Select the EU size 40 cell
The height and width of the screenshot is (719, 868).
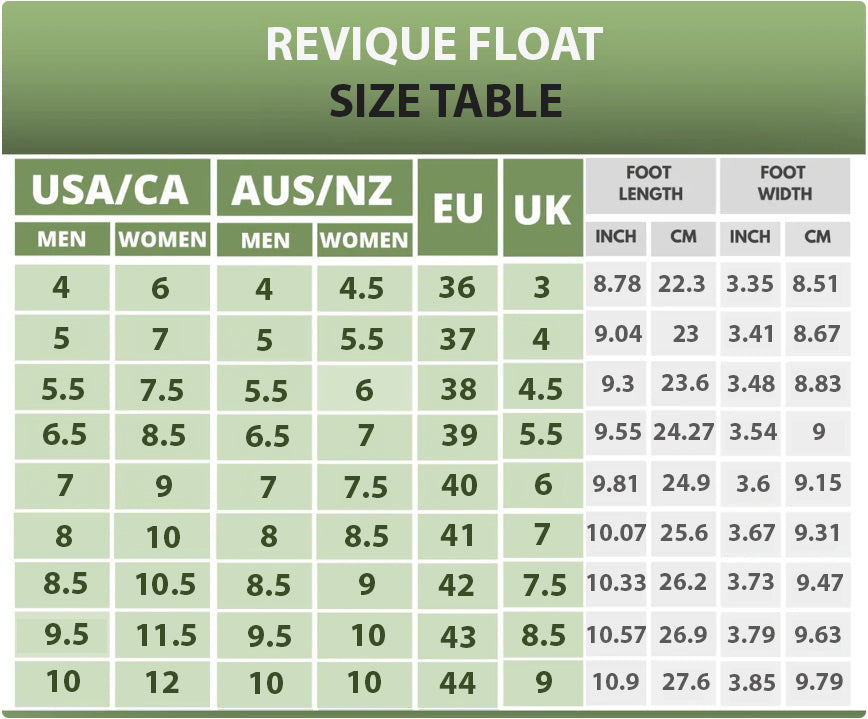tap(458, 485)
